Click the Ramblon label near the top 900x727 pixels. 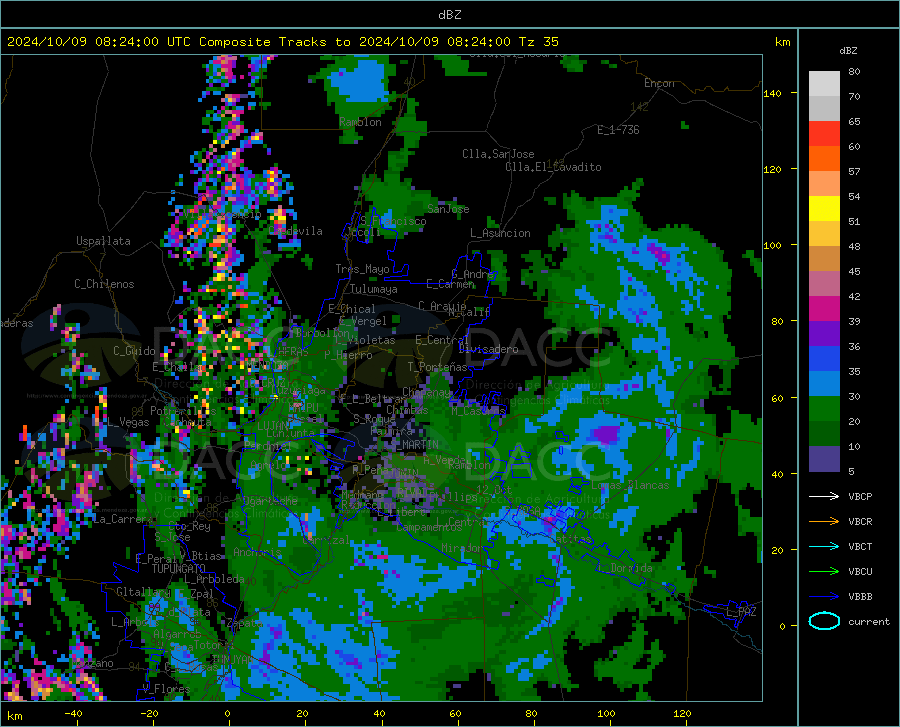(x=360, y=122)
